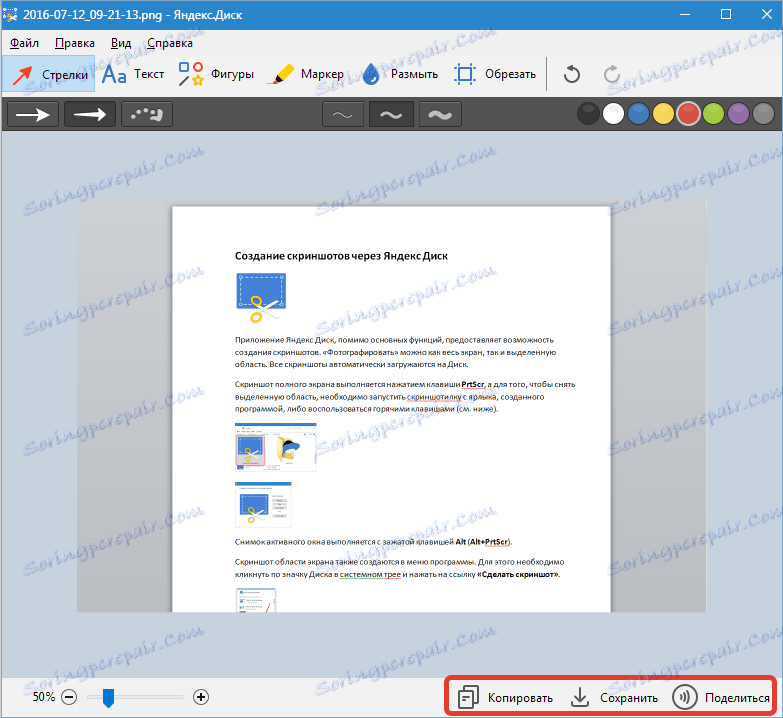Pick the yellow color swatch
This screenshot has width=783, height=718.
click(663, 114)
